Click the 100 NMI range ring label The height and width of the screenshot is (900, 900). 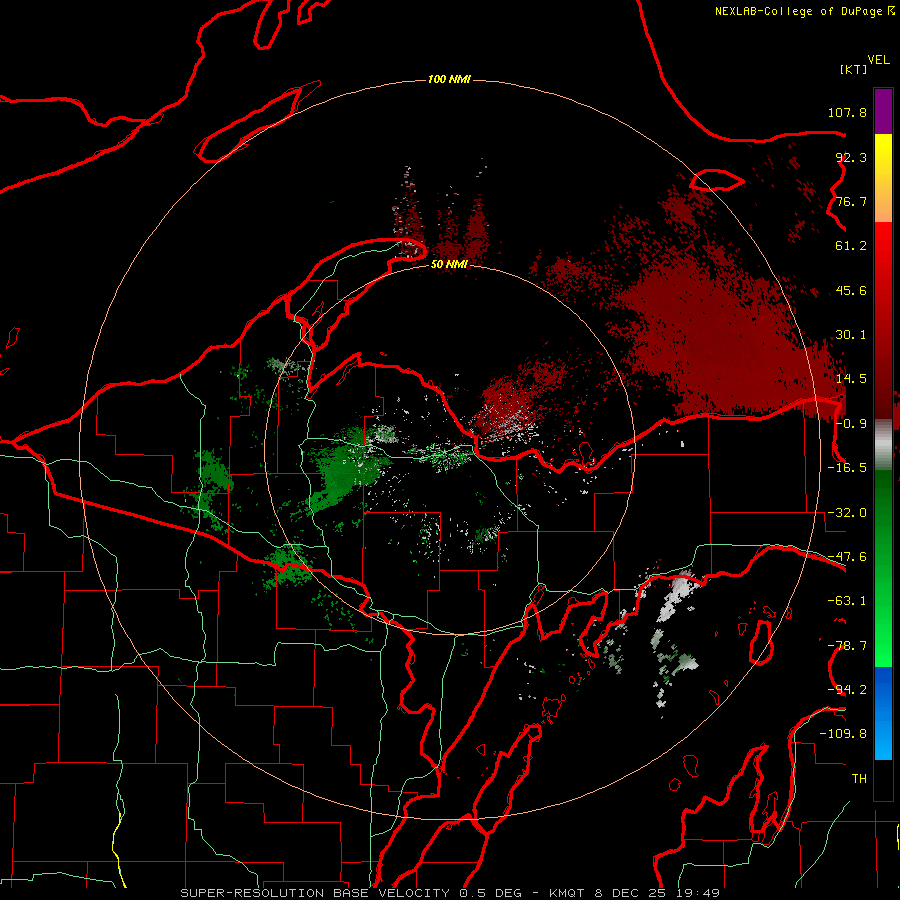coord(449,79)
